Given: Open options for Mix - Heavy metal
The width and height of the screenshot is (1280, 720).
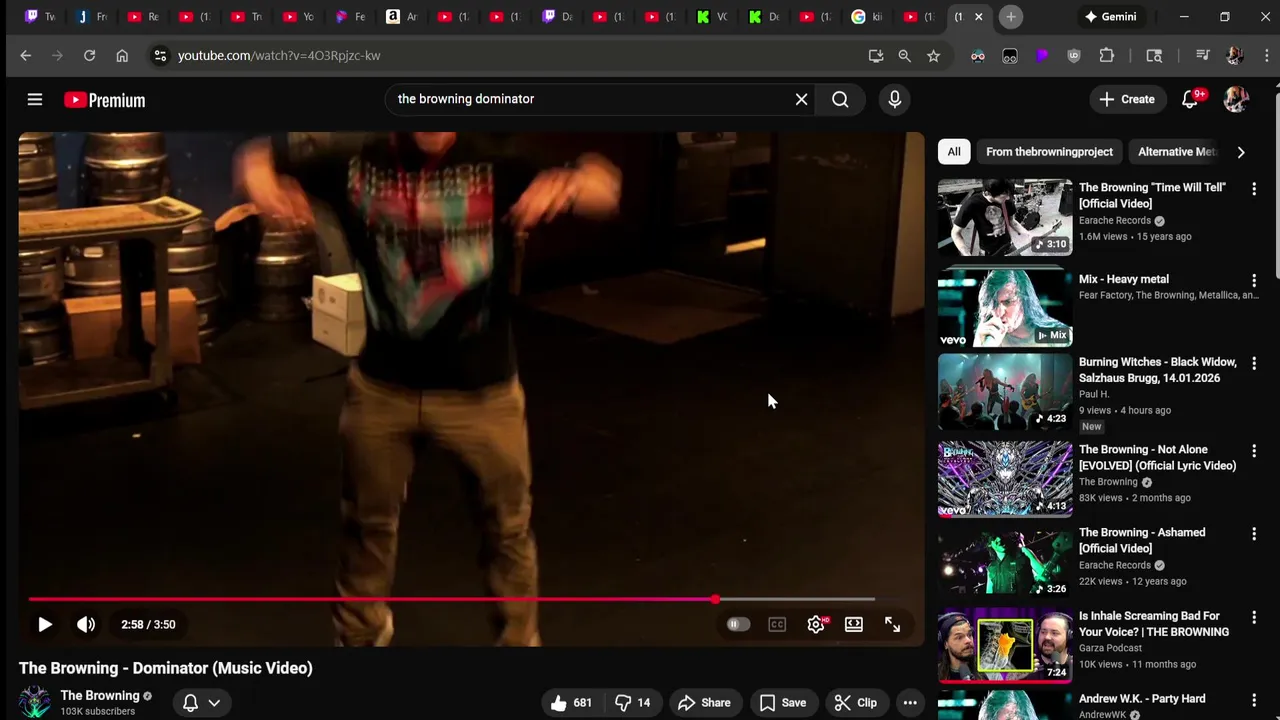Looking at the screenshot, I should [x=1254, y=280].
